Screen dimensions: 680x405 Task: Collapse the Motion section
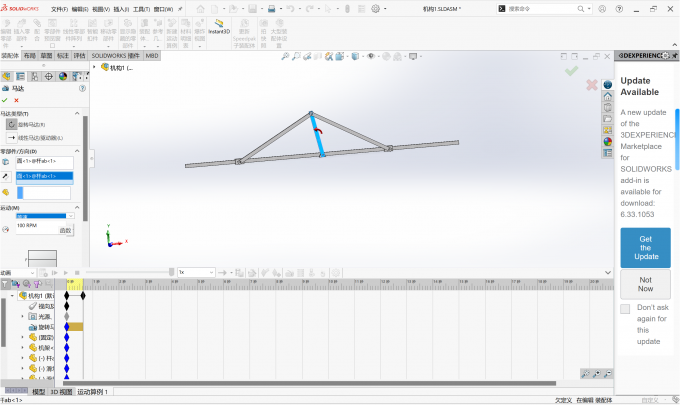pos(77,207)
